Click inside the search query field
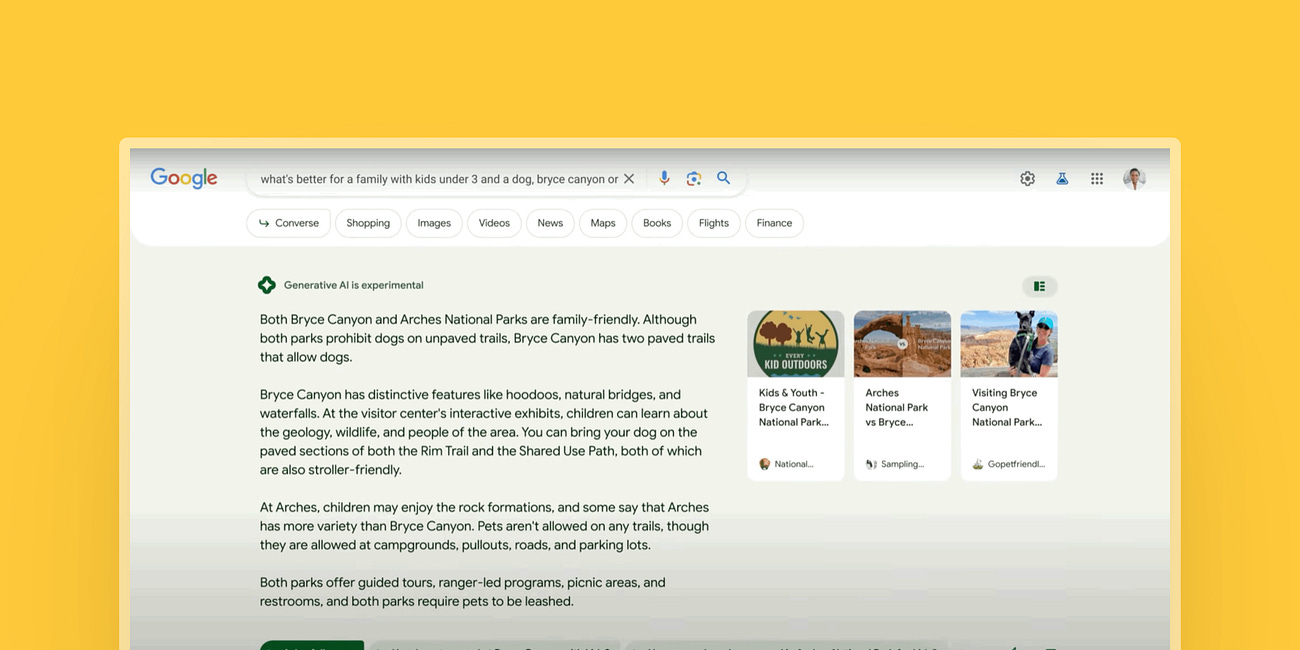 coord(439,179)
